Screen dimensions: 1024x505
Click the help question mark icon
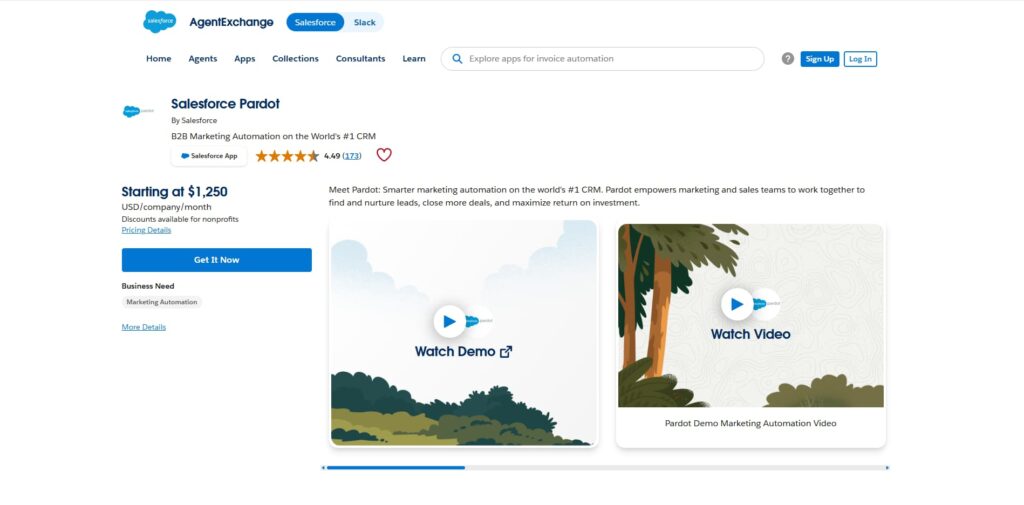[x=788, y=59]
